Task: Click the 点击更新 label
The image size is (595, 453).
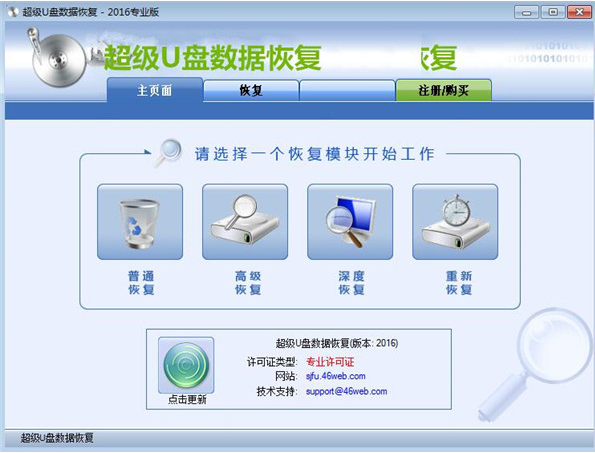Action: click(x=187, y=399)
